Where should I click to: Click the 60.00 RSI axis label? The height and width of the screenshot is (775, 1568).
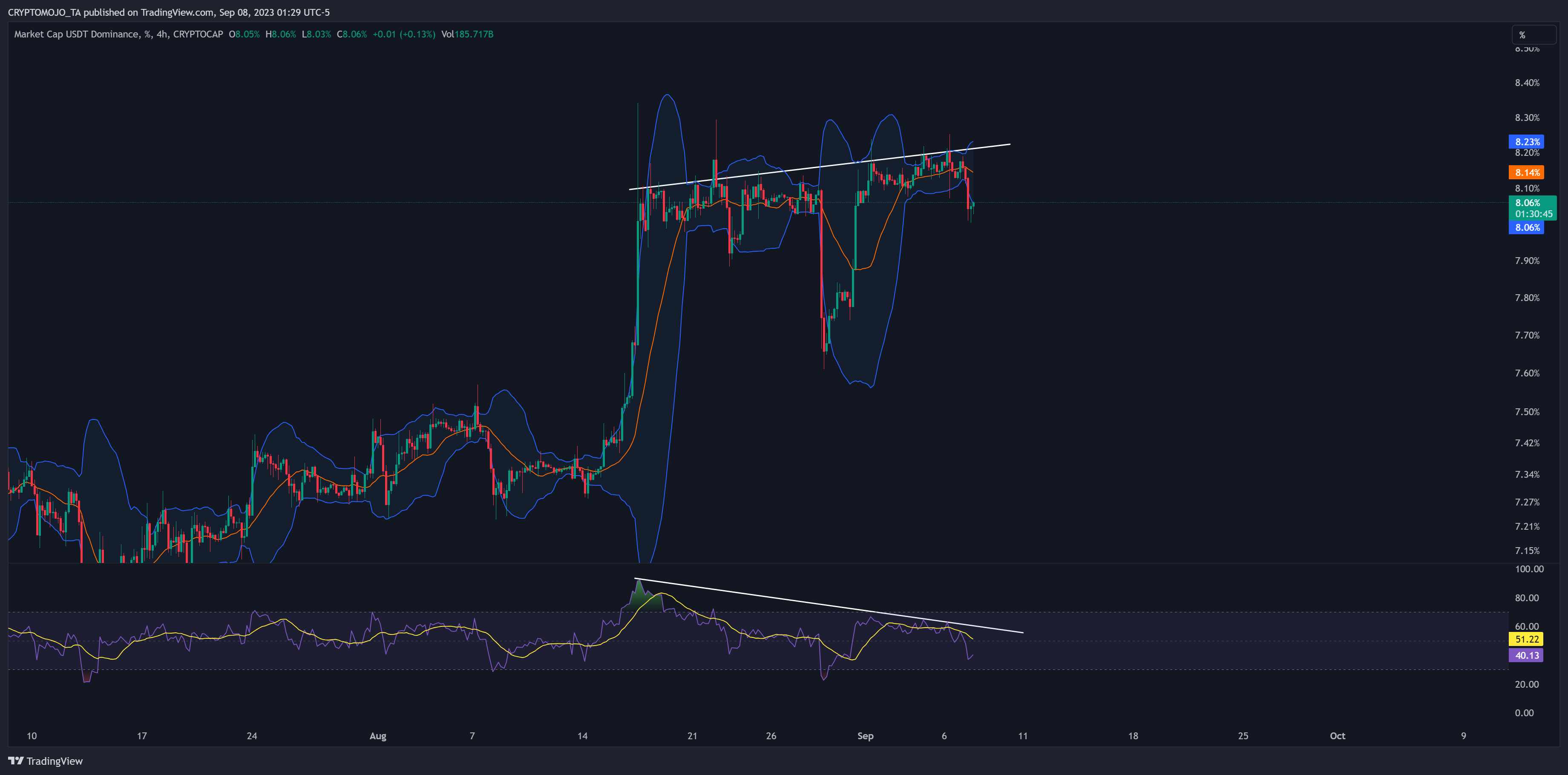(x=1527, y=626)
